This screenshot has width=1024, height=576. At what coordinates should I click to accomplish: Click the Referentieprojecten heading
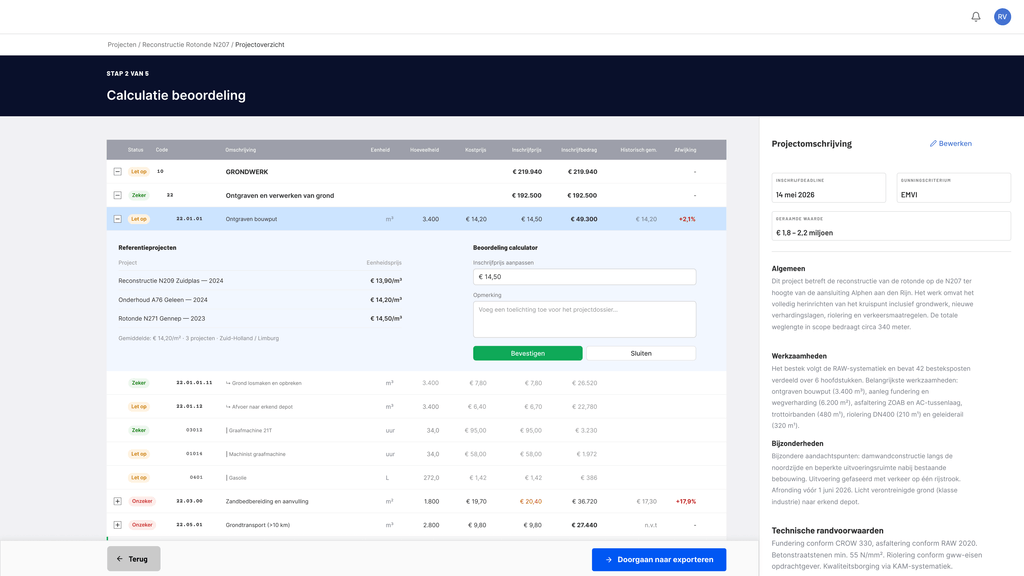coord(147,248)
